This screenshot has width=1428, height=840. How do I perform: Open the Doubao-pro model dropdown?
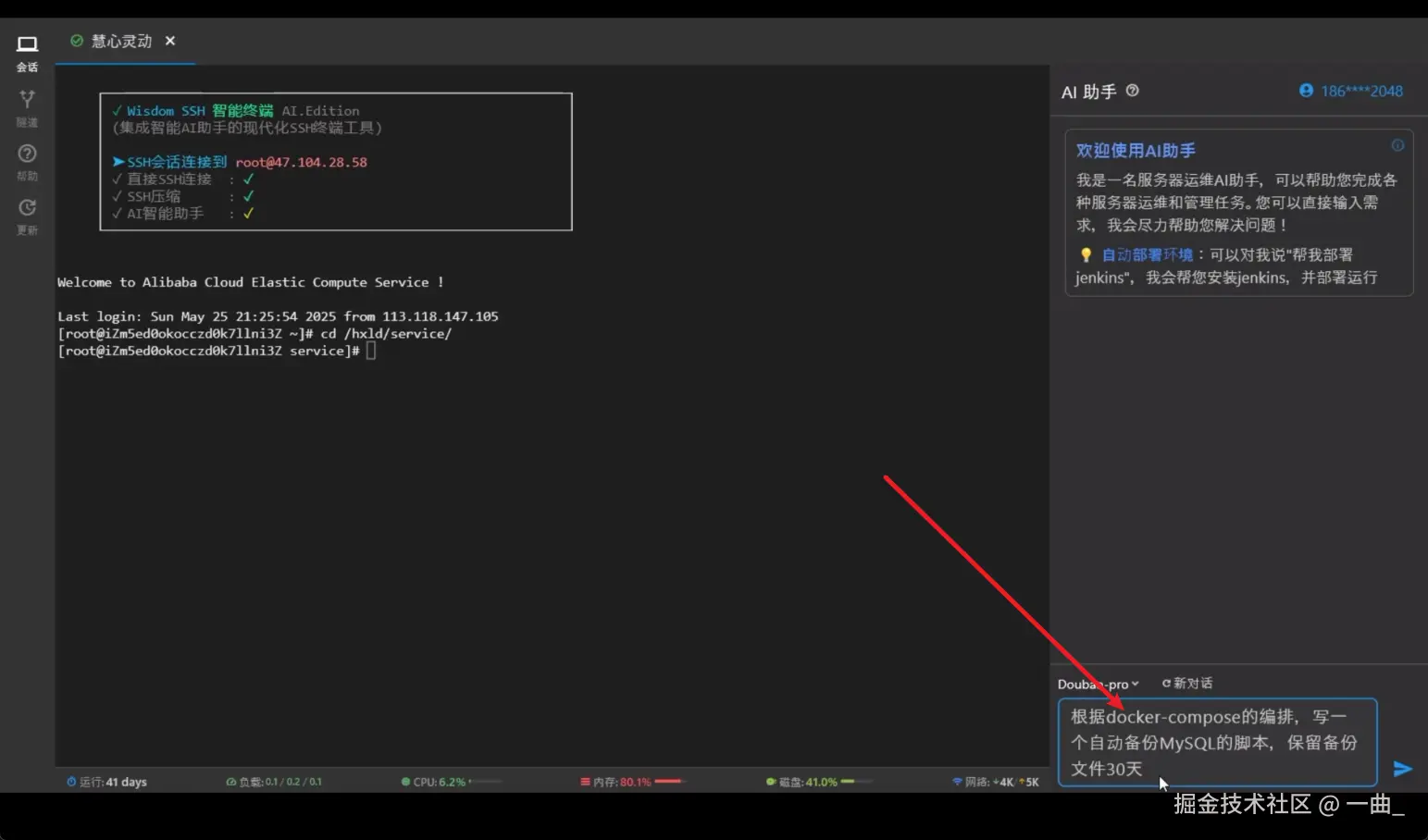pos(1099,684)
